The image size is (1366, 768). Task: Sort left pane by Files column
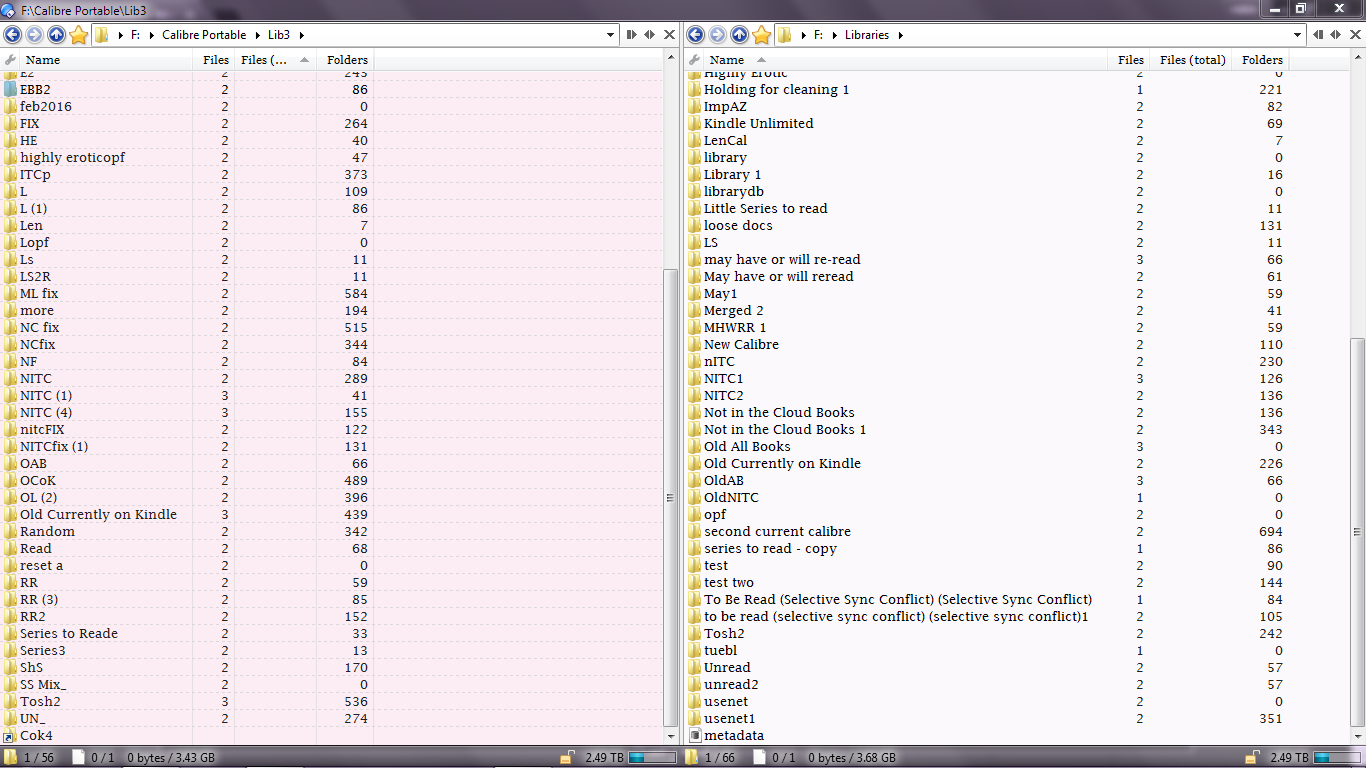(x=214, y=60)
